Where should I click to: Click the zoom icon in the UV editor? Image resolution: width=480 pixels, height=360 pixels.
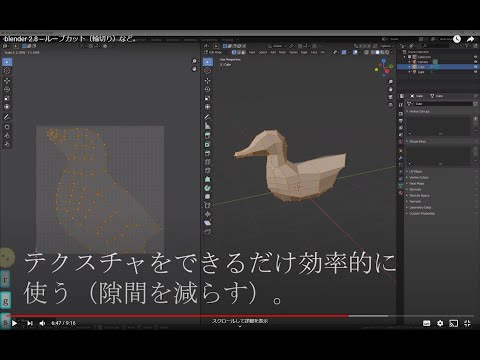[194, 61]
